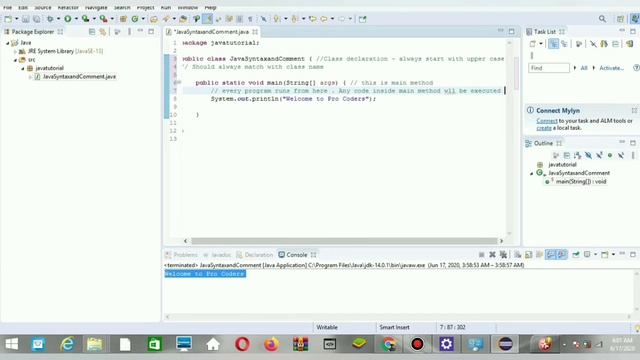
Task: Toggle Show Console on Standard Out
Action: [x=551, y=255]
